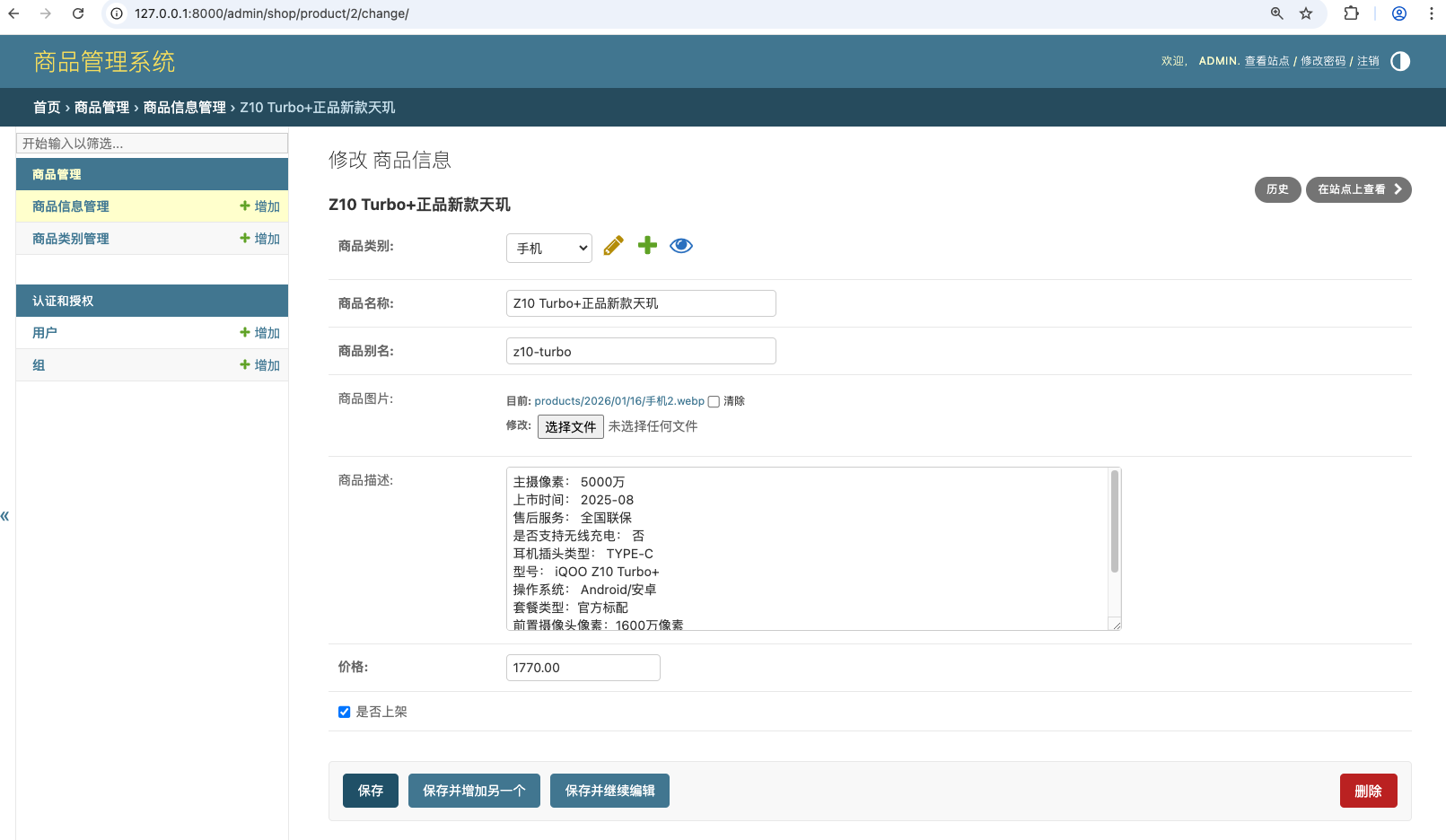
Task: Click the browser address bar URL
Action: click(272, 13)
